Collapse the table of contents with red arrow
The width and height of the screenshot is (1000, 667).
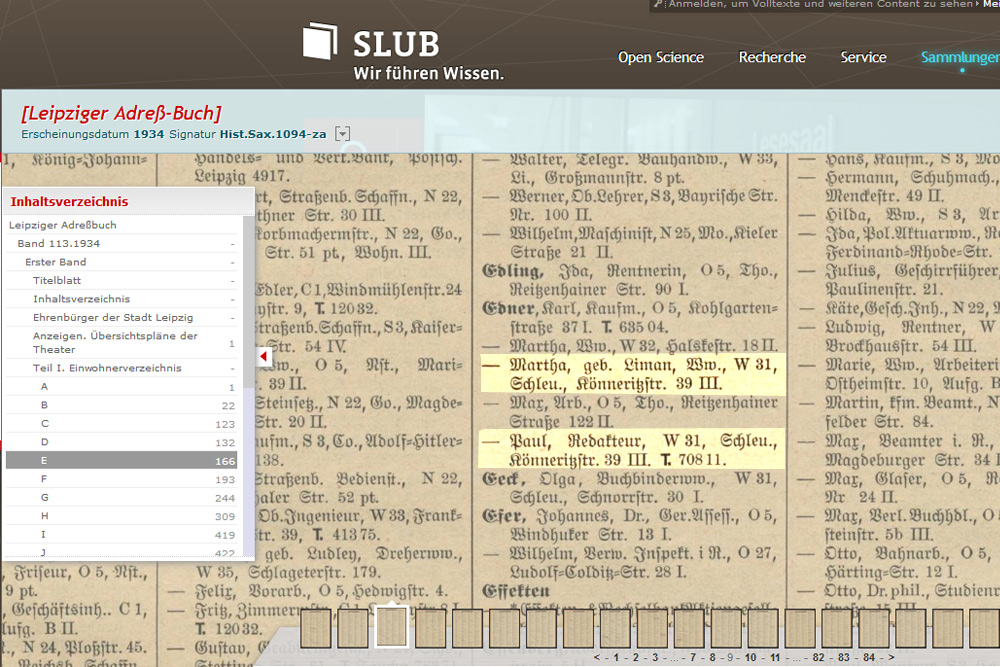[263, 356]
